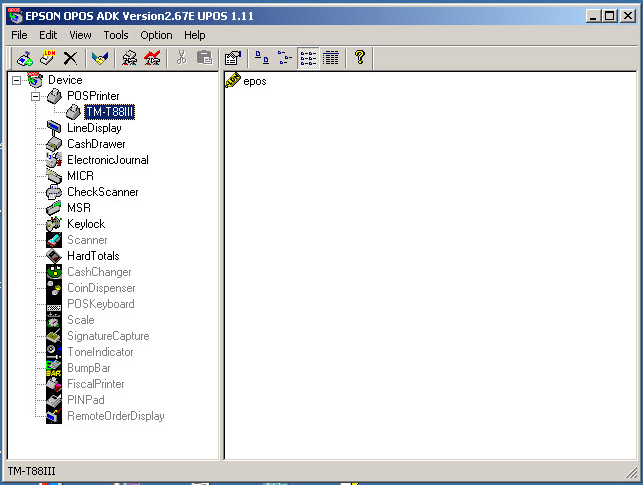Click the red-crossed sharing toolbar icon

152,58
